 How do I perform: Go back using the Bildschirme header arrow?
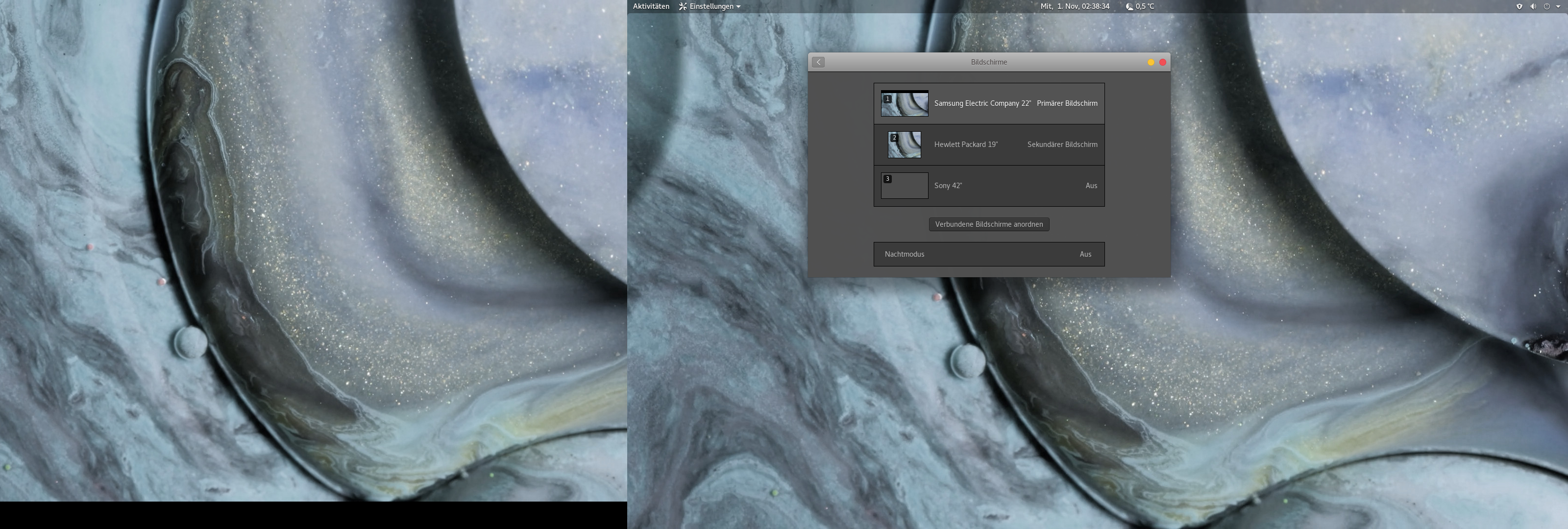point(818,62)
